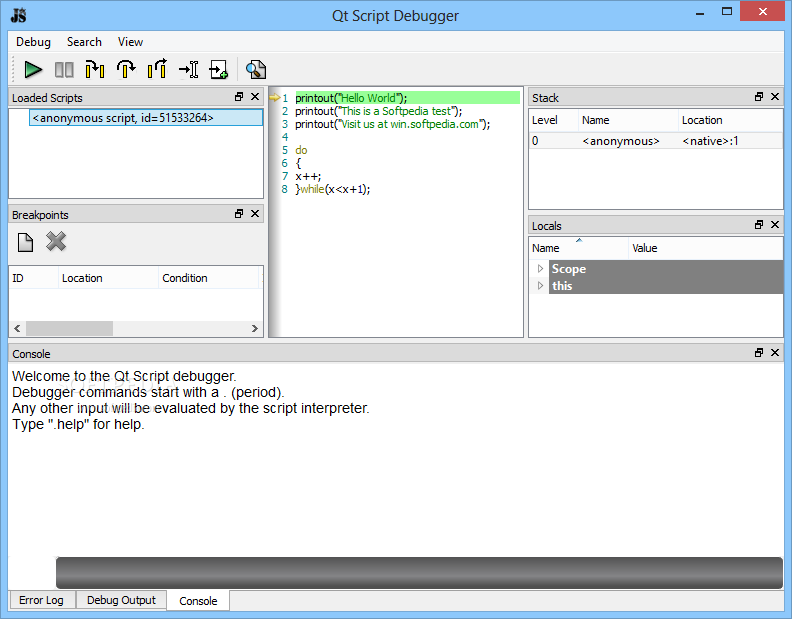Click the New Breakpoint page icon
792x619 pixels.
(25, 242)
